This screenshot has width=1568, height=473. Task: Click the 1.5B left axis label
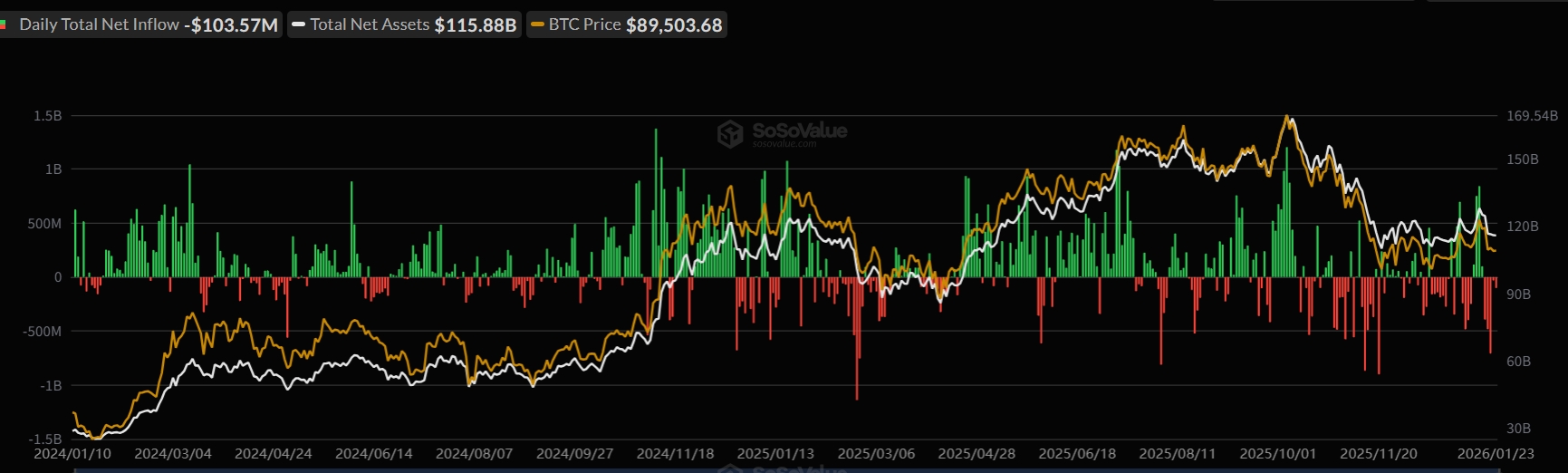[48, 116]
